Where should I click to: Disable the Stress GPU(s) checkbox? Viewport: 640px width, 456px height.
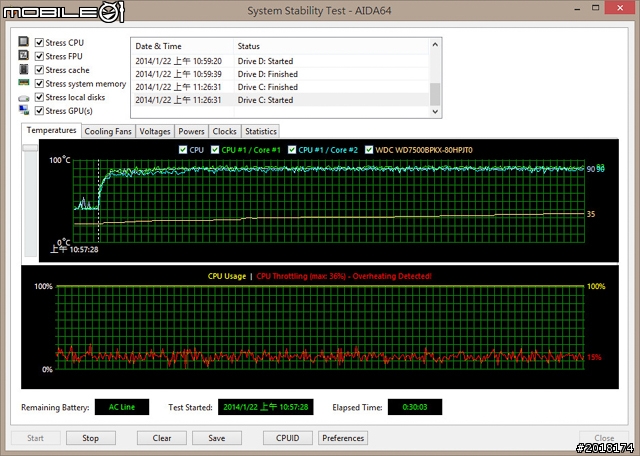click(39, 111)
